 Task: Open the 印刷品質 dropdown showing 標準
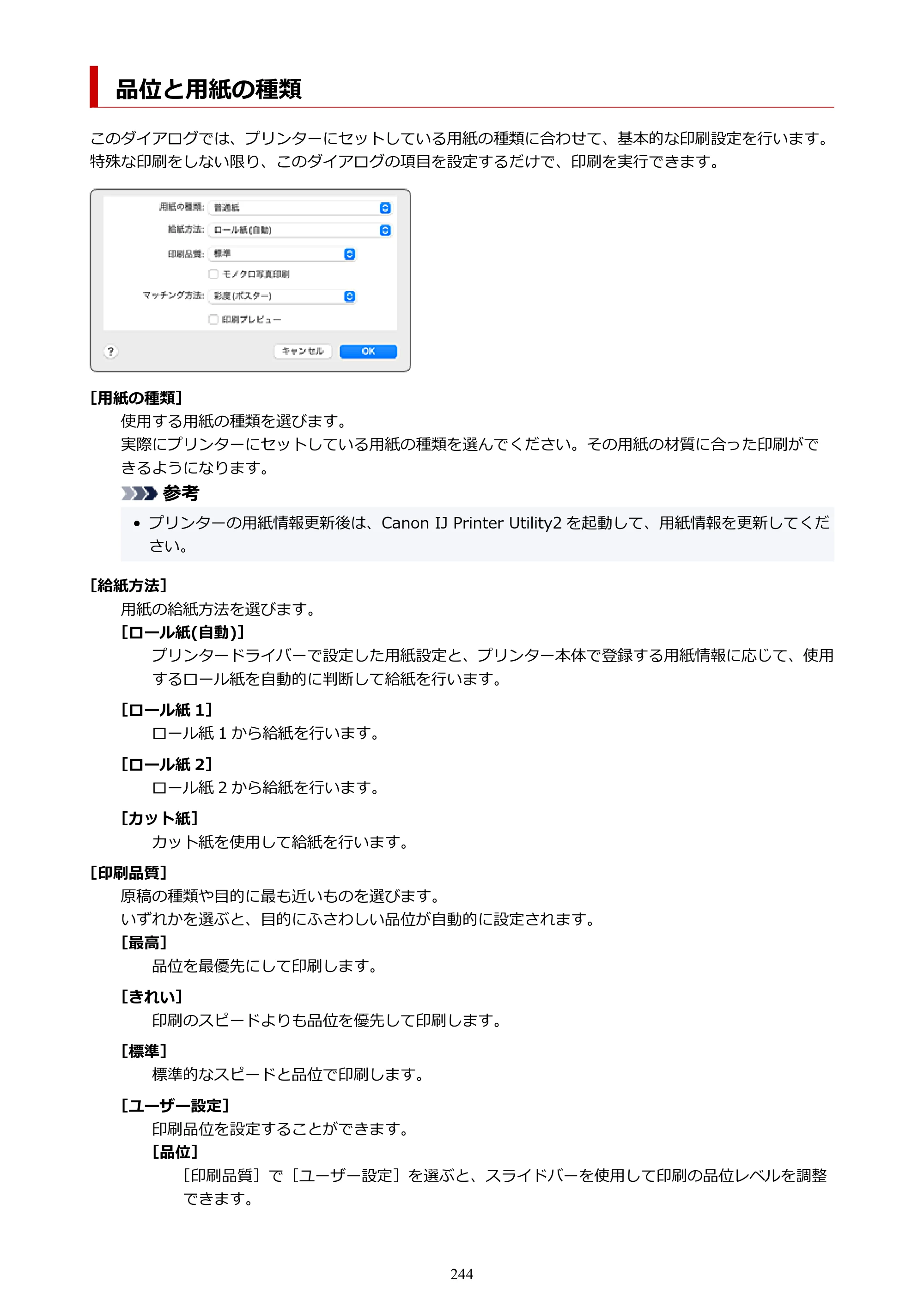click(x=282, y=254)
